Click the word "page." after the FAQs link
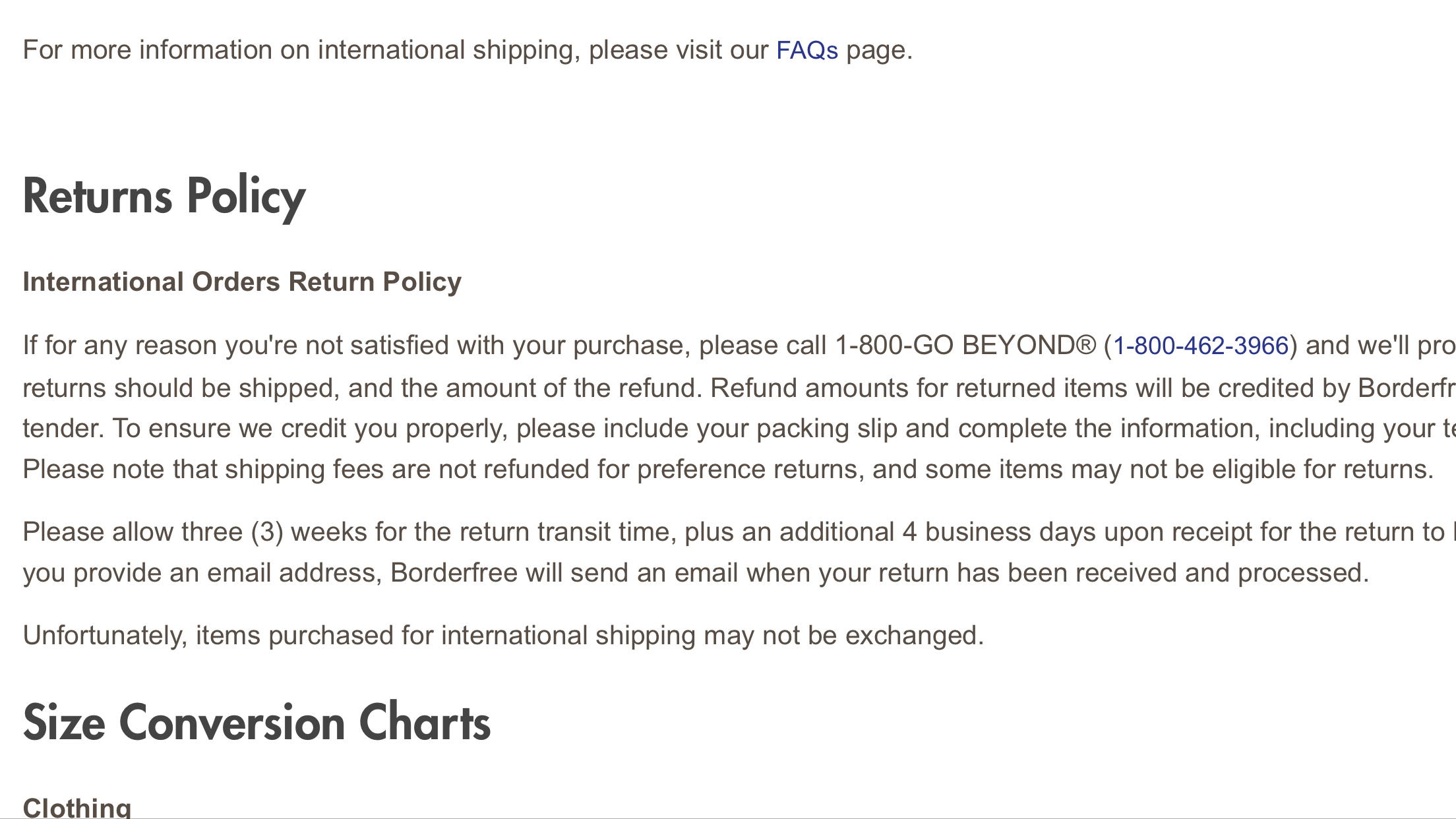Image resolution: width=1456 pixels, height=819 pixels. pos(879,50)
